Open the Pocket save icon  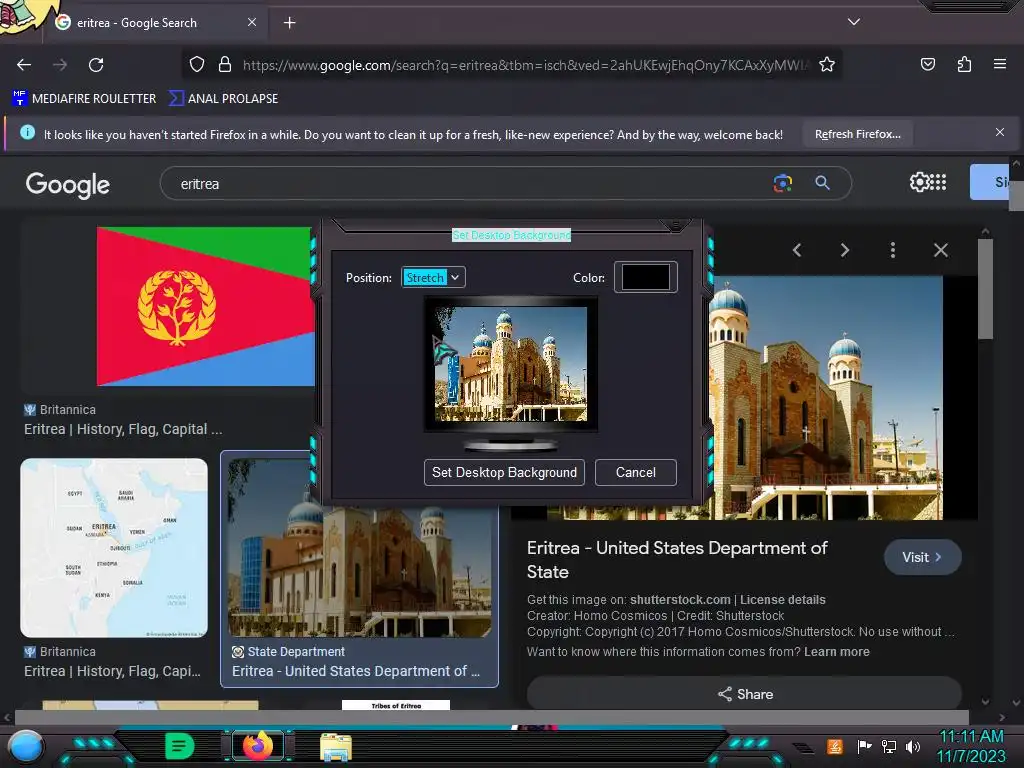[928, 64]
